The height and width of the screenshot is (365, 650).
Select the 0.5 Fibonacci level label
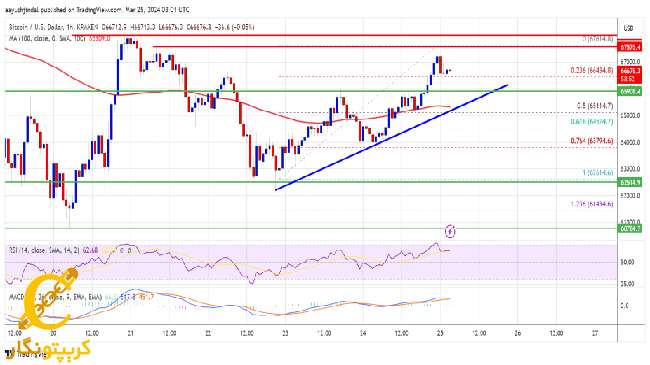click(594, 106)
